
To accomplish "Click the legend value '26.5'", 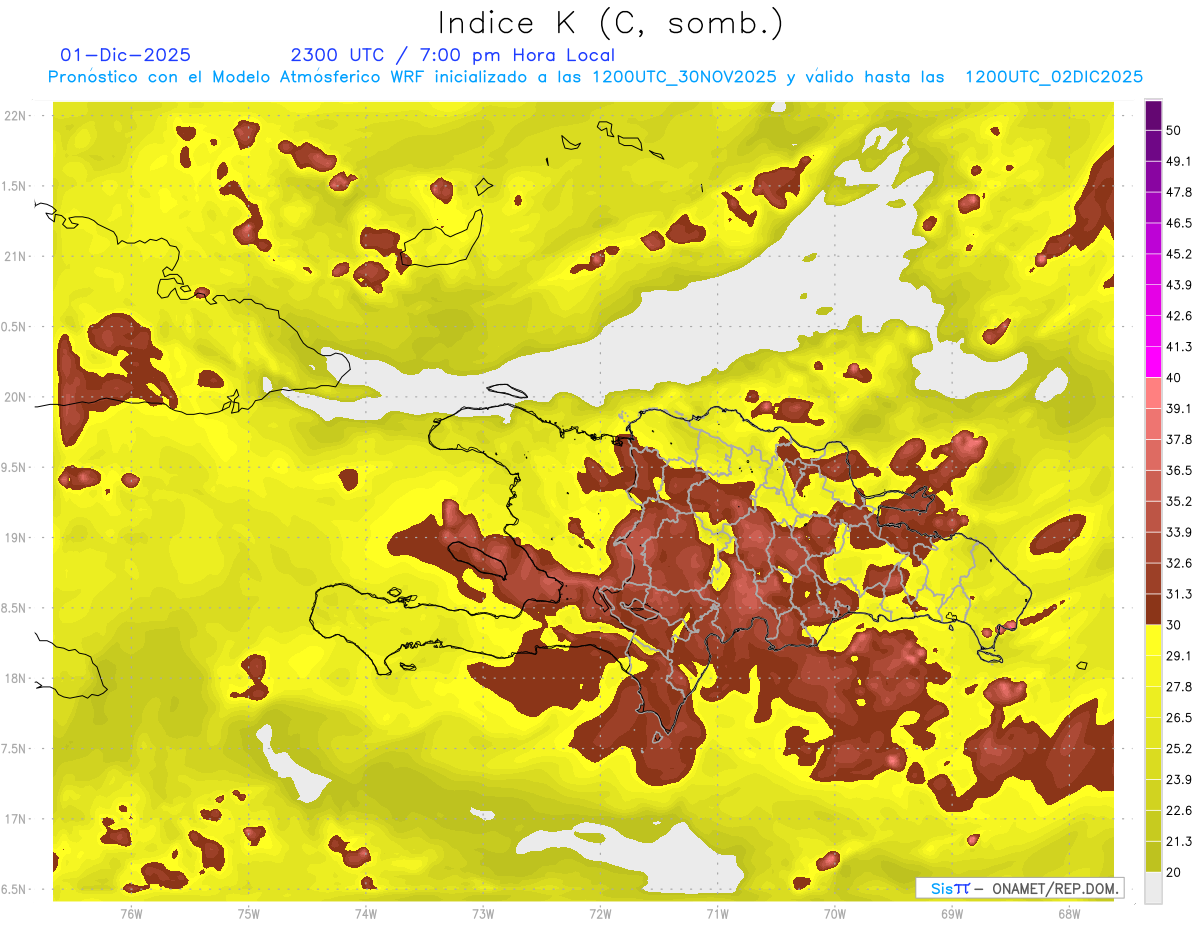I will click(x=1179, y=718).
